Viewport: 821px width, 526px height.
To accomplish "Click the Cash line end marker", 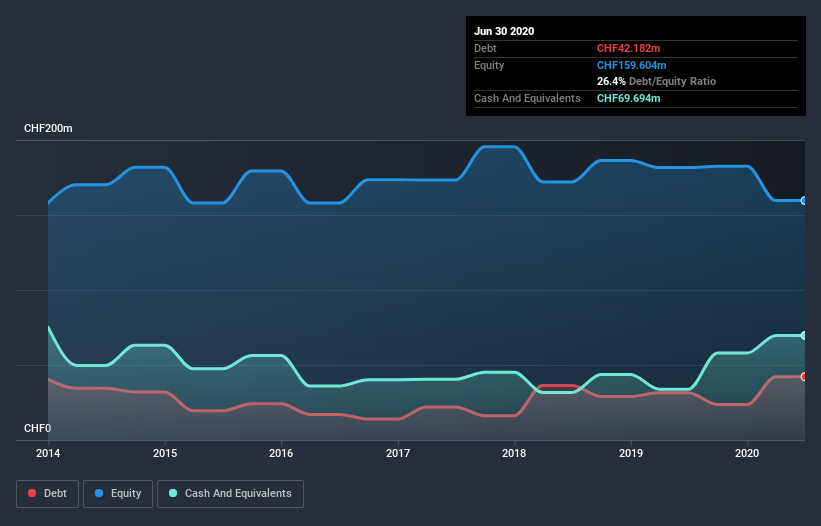I will [x=804, y=335].
